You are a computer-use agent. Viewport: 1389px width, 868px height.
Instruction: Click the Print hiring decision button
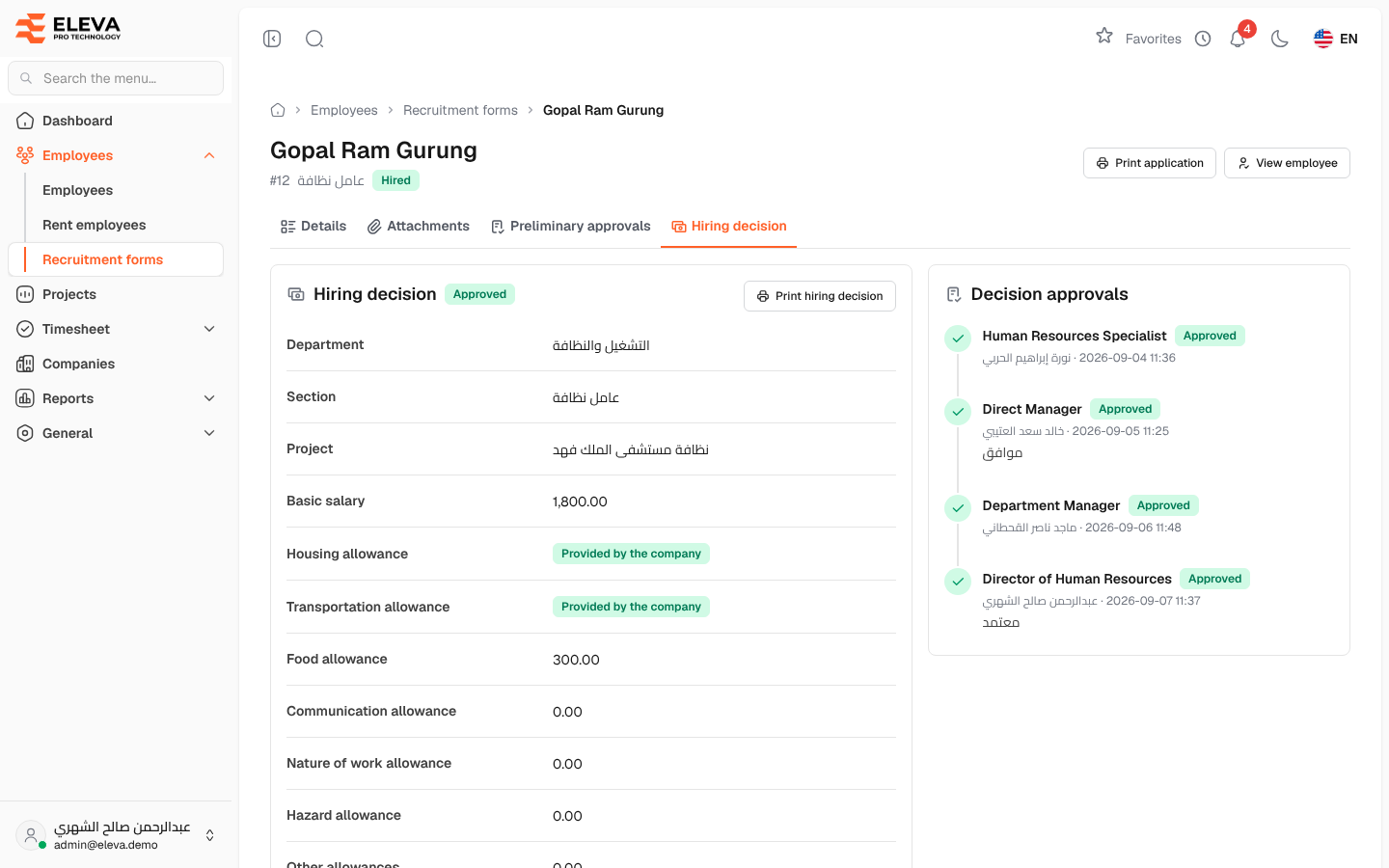coord(820,296)
